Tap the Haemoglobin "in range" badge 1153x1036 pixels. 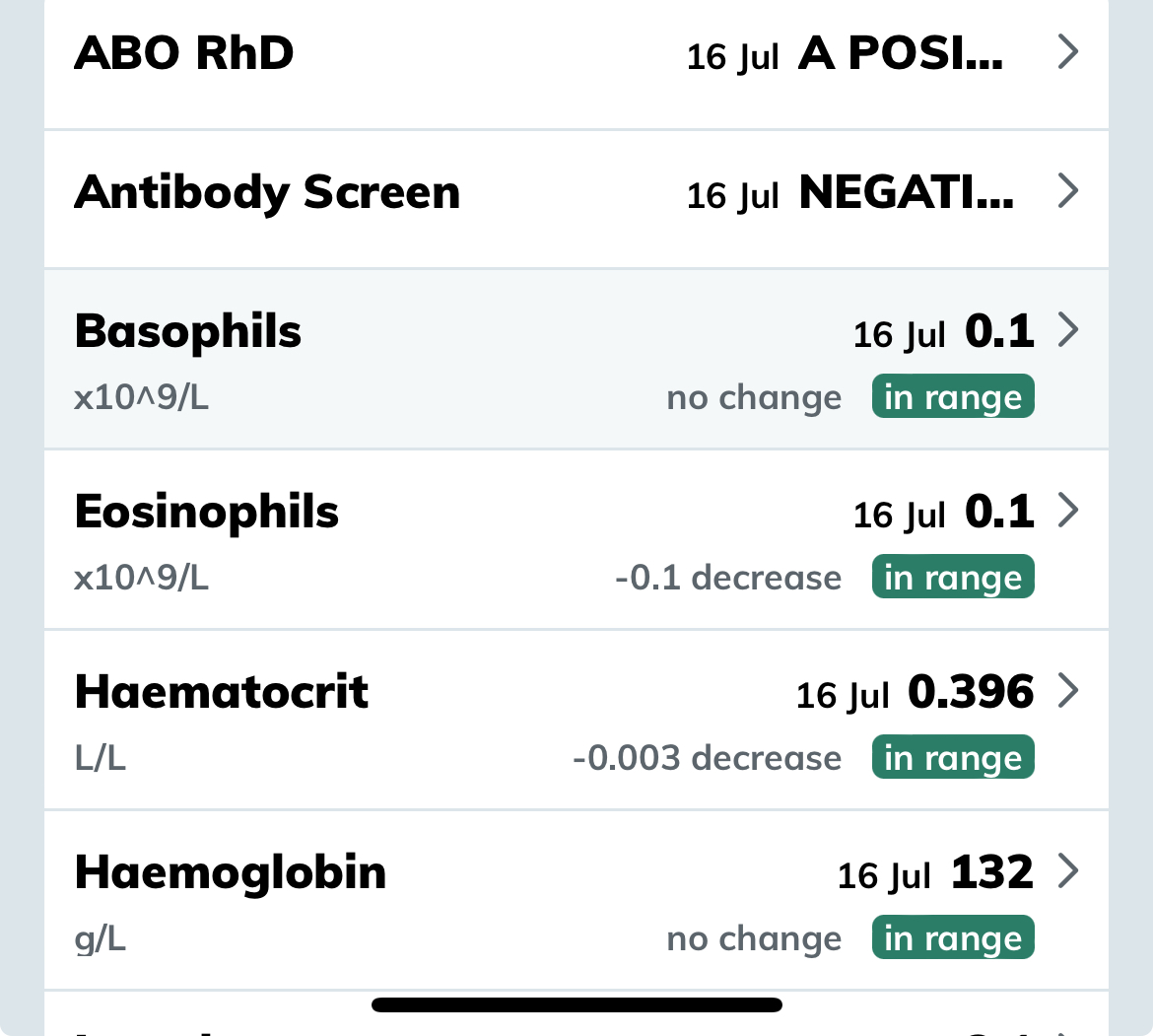coord(952,938)
